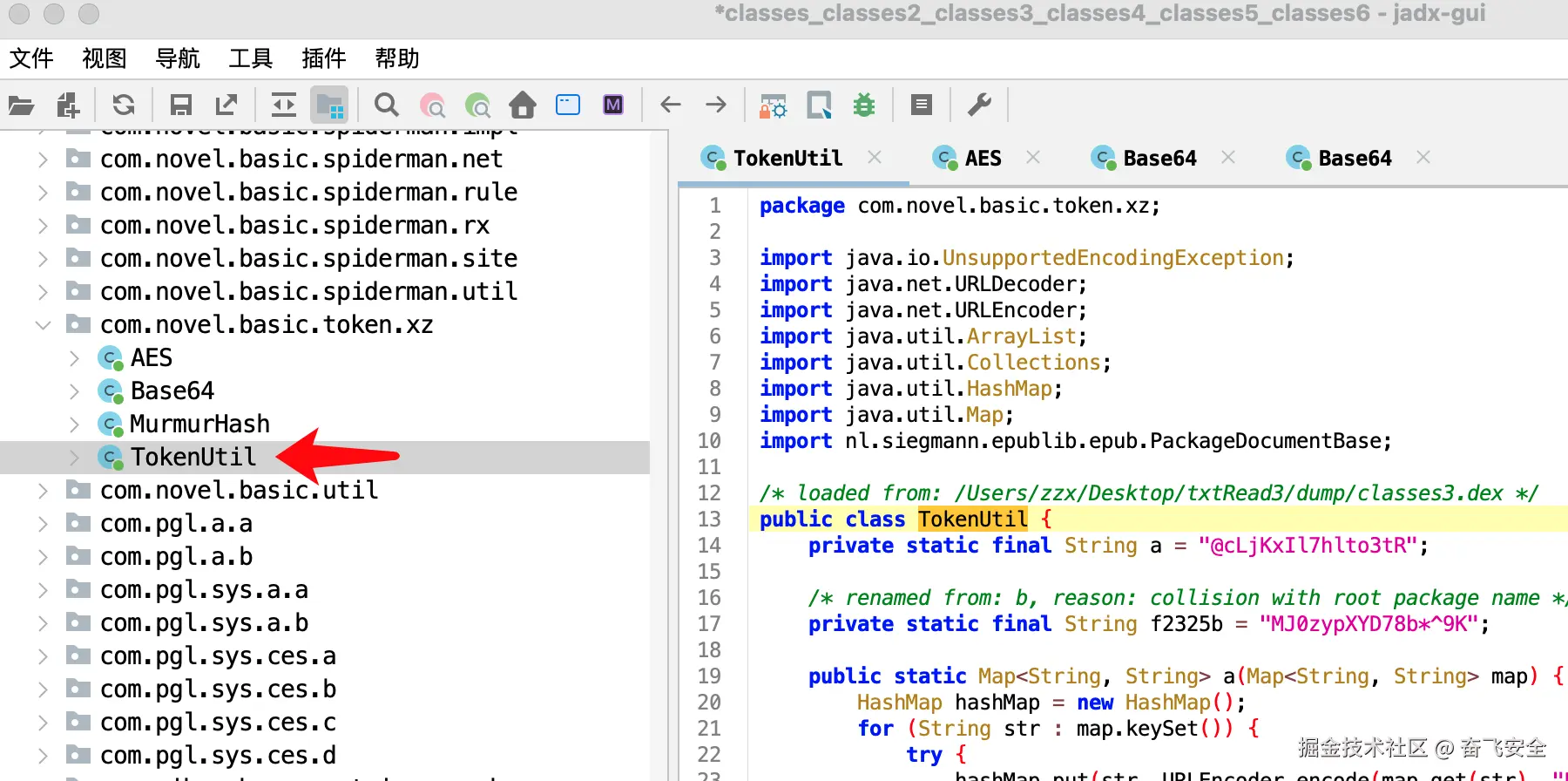This screenshot has width=1568, height=781.
Task: Open the 导航 menu
Action: (177, 58)
